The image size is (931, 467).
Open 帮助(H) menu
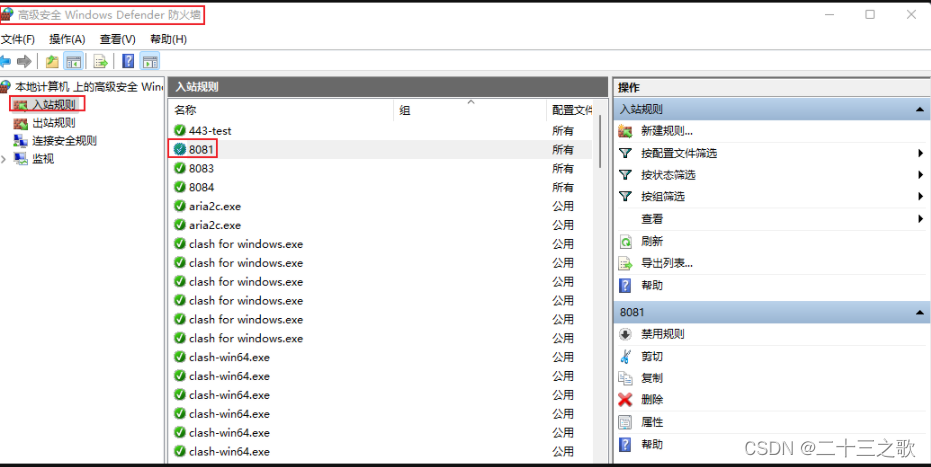(x=169, y=39)
